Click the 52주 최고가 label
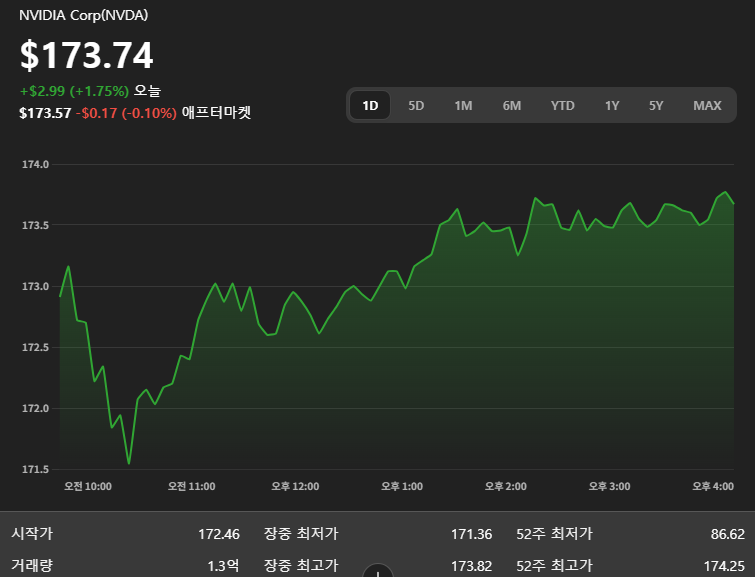Viewport: 755px width, 577px height. coord(554,565)
